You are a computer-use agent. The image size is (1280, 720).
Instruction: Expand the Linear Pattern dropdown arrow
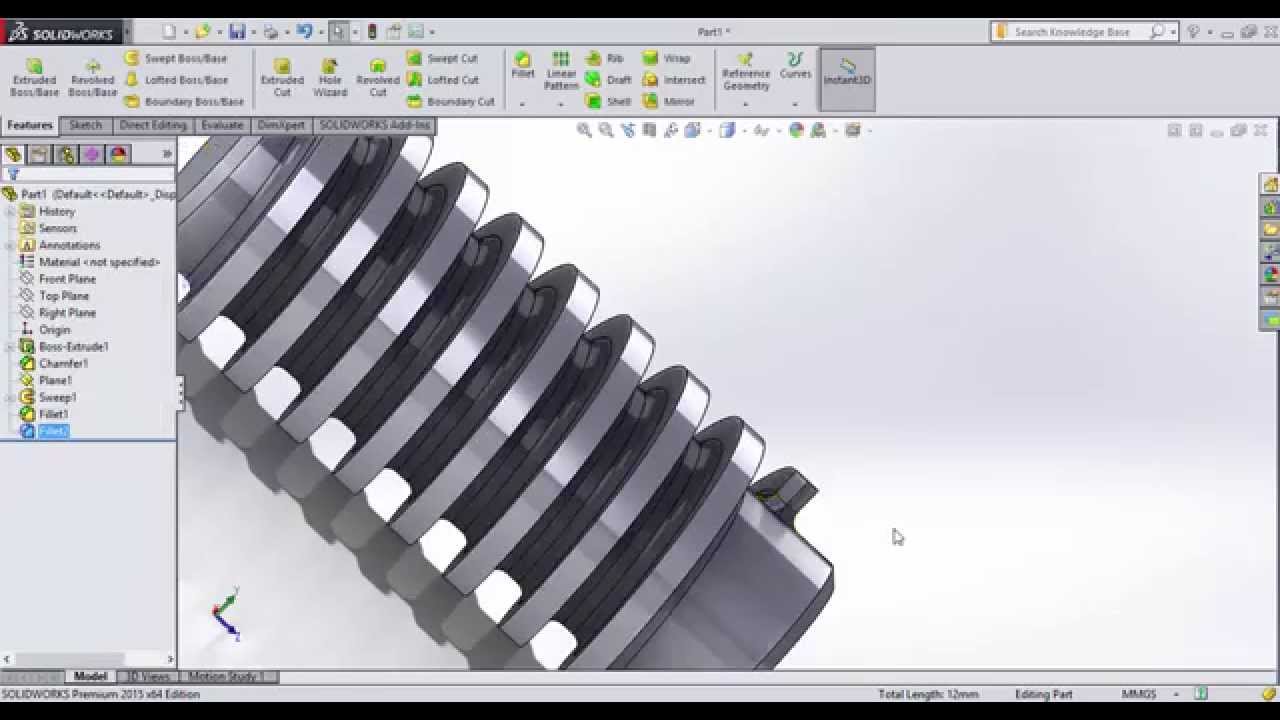coord(560,103)
